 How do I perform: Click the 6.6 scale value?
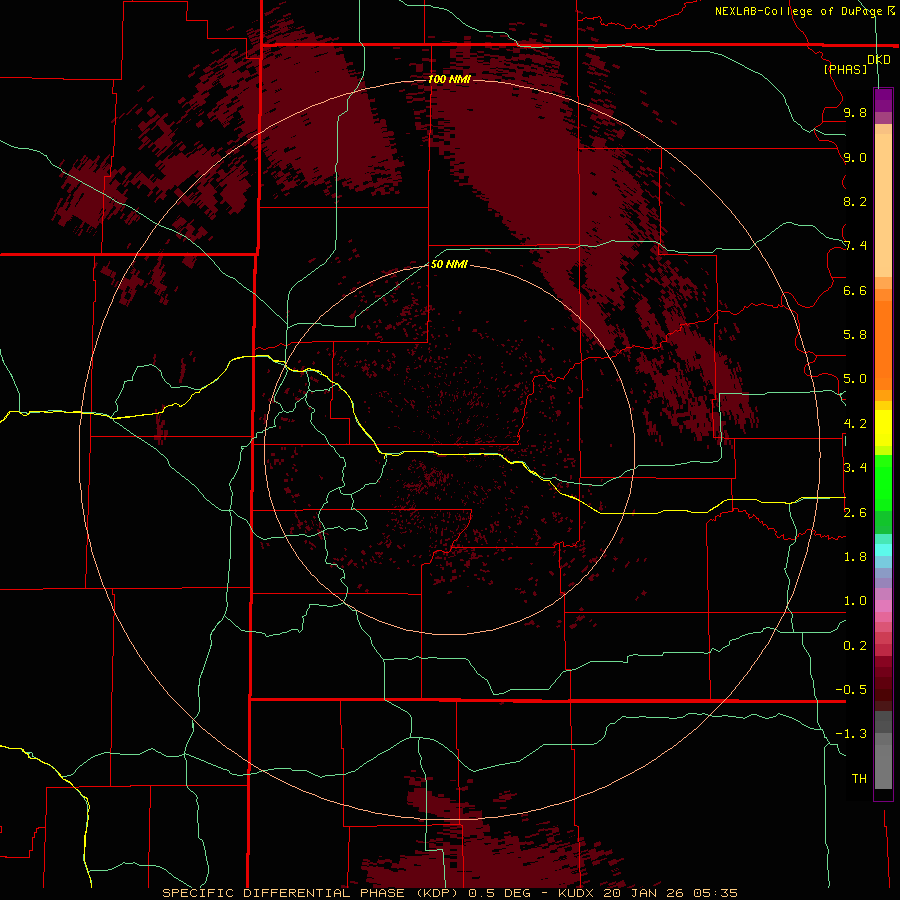point(855,290)
